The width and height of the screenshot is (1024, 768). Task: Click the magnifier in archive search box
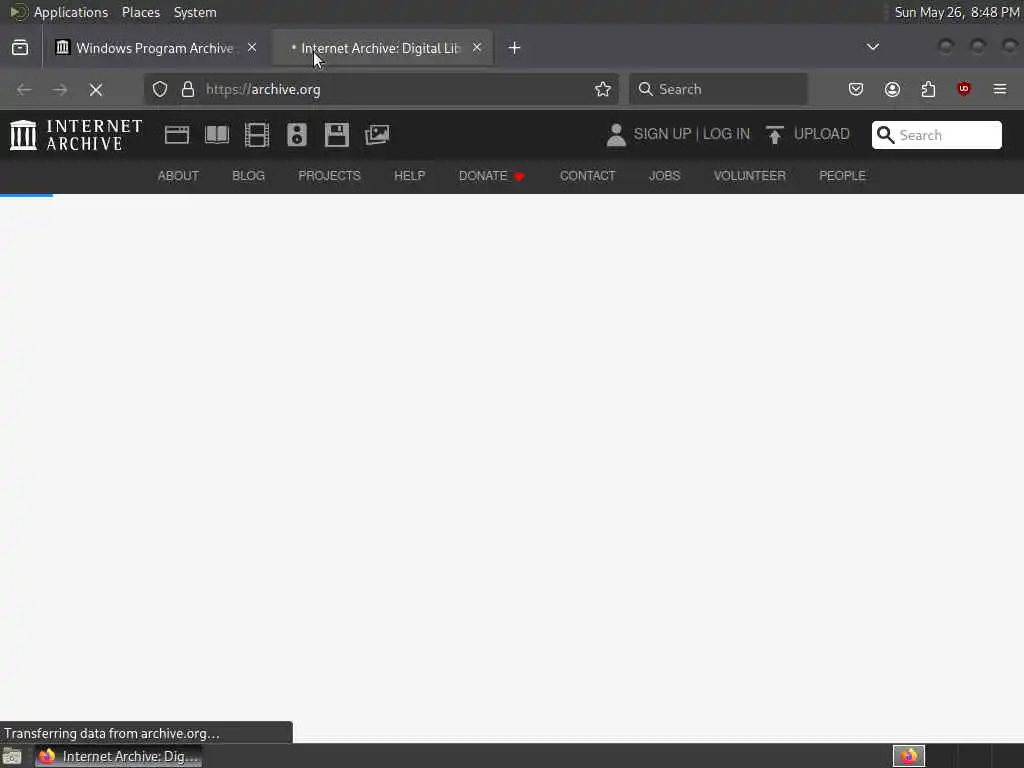[x=886, y=135]
